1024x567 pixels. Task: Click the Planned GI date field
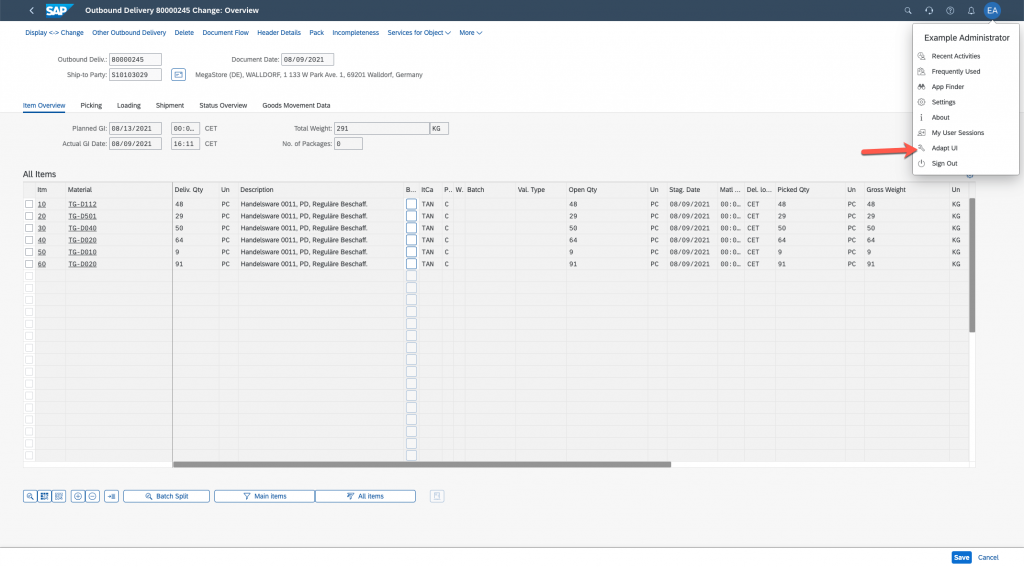coord(135,129)
